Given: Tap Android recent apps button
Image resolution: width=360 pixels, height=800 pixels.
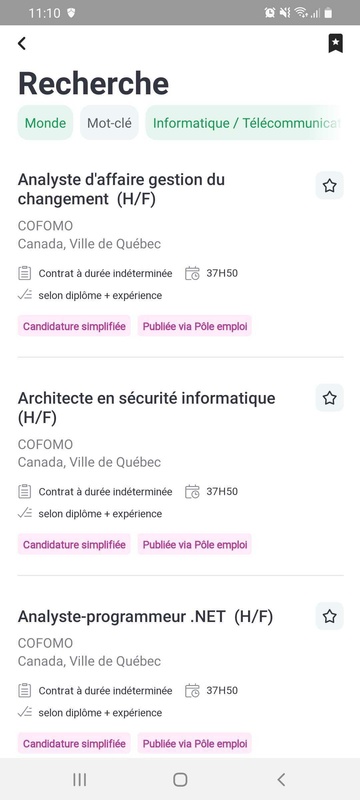Looking at the screenshot, I should pos(80,779).
